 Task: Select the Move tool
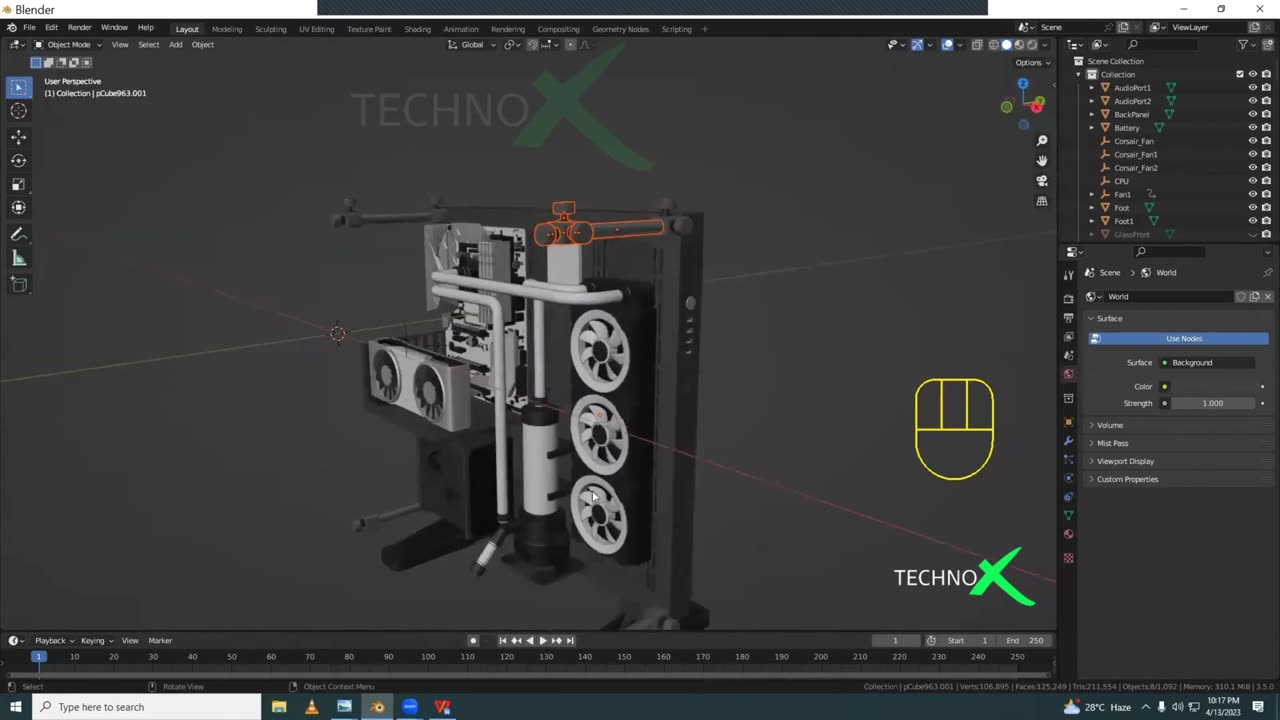[x=18, y=137]
